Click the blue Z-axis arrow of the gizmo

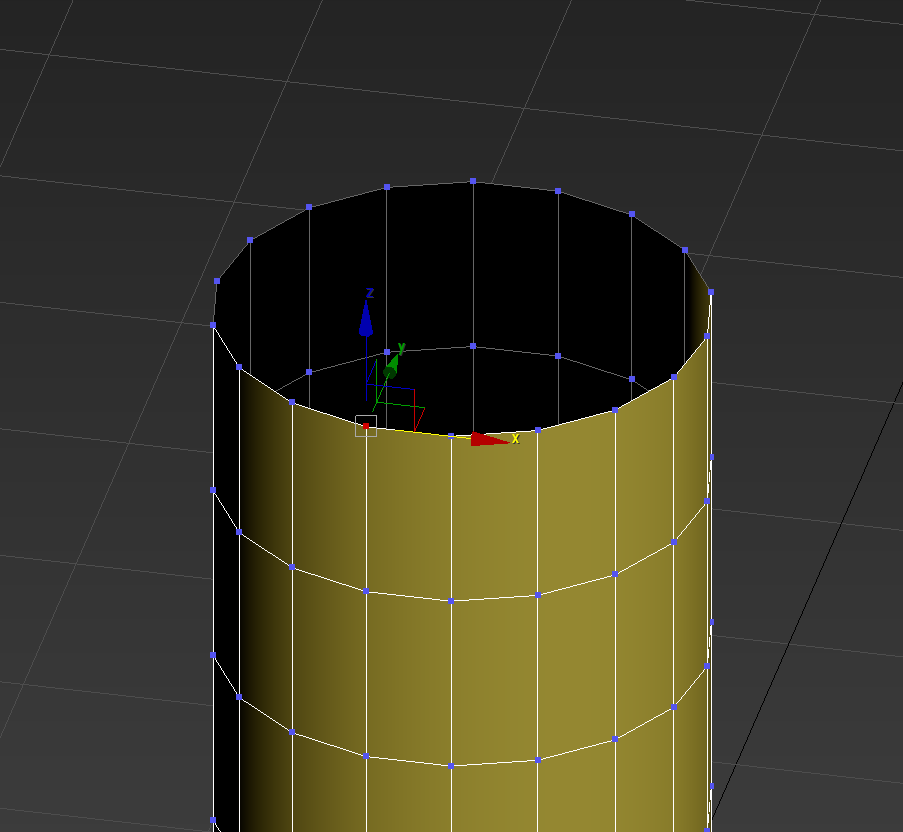366,318
